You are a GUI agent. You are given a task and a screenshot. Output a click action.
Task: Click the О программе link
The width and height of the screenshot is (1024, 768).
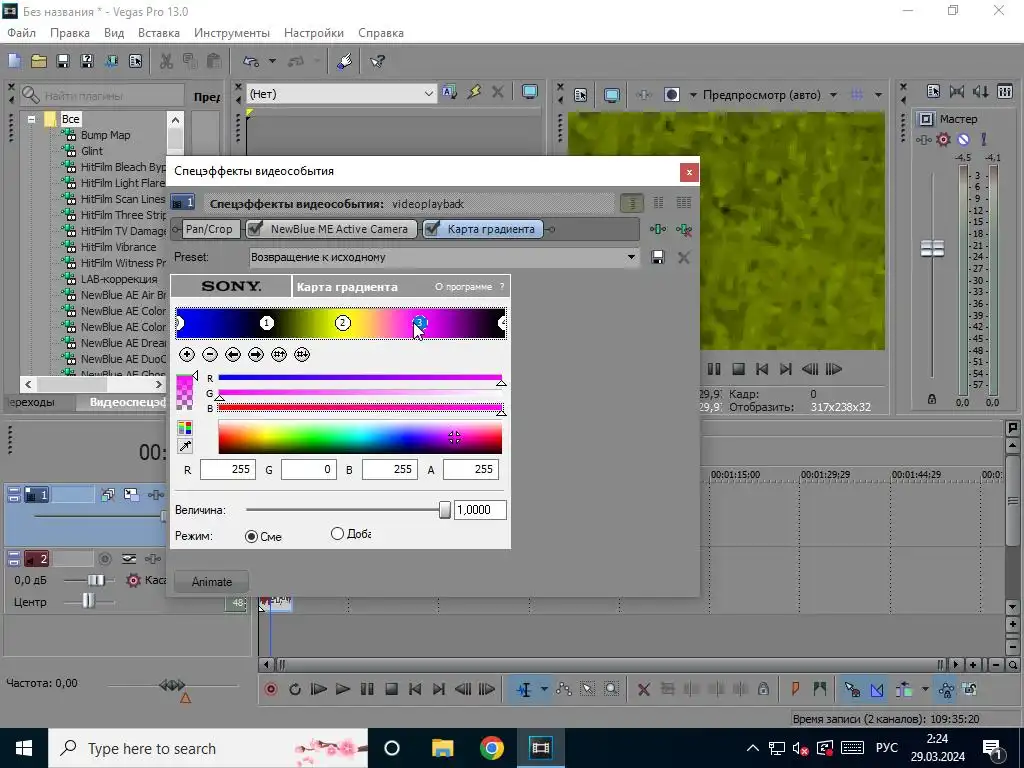(464, 287)
